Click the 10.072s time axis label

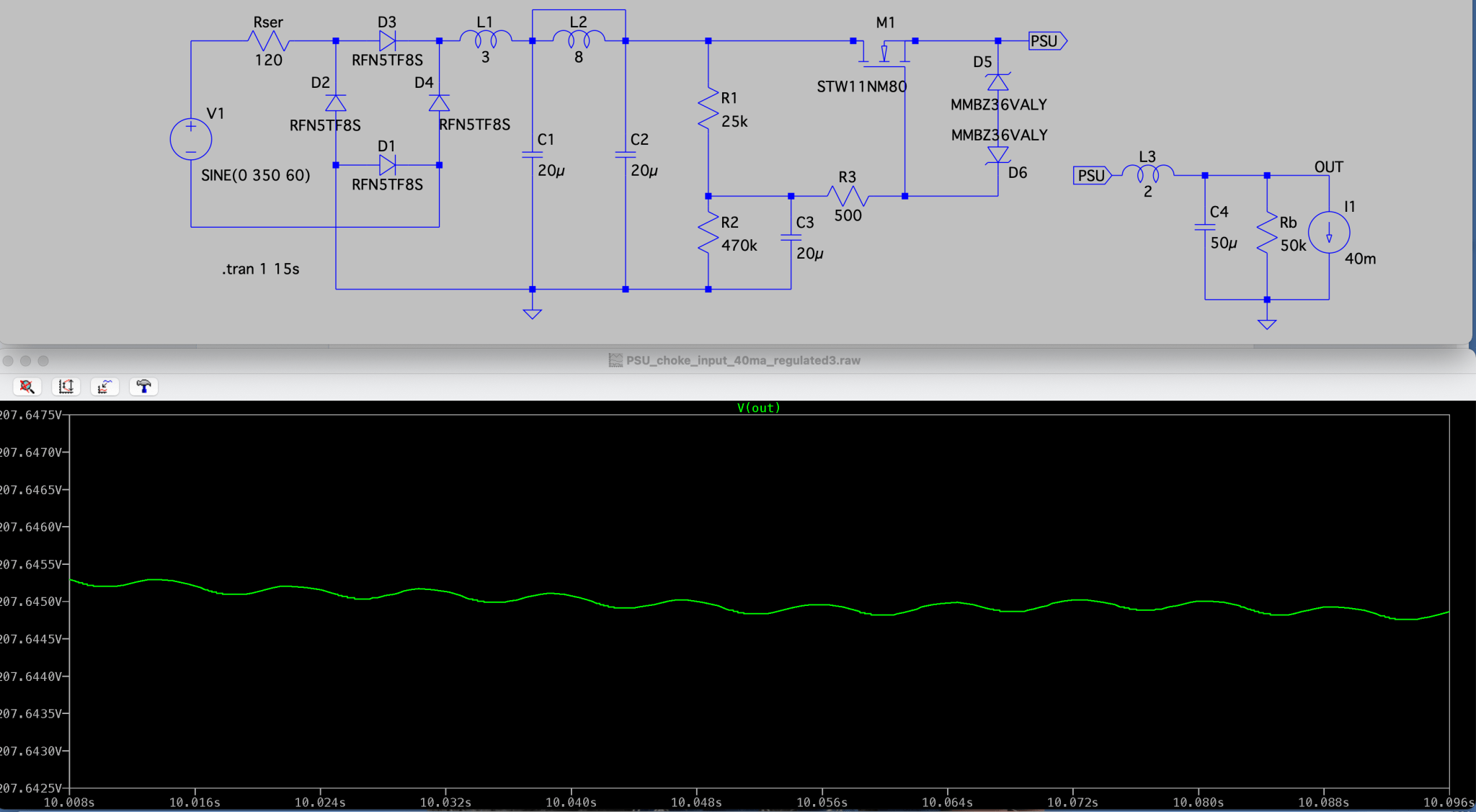[x=1072, y=803]
